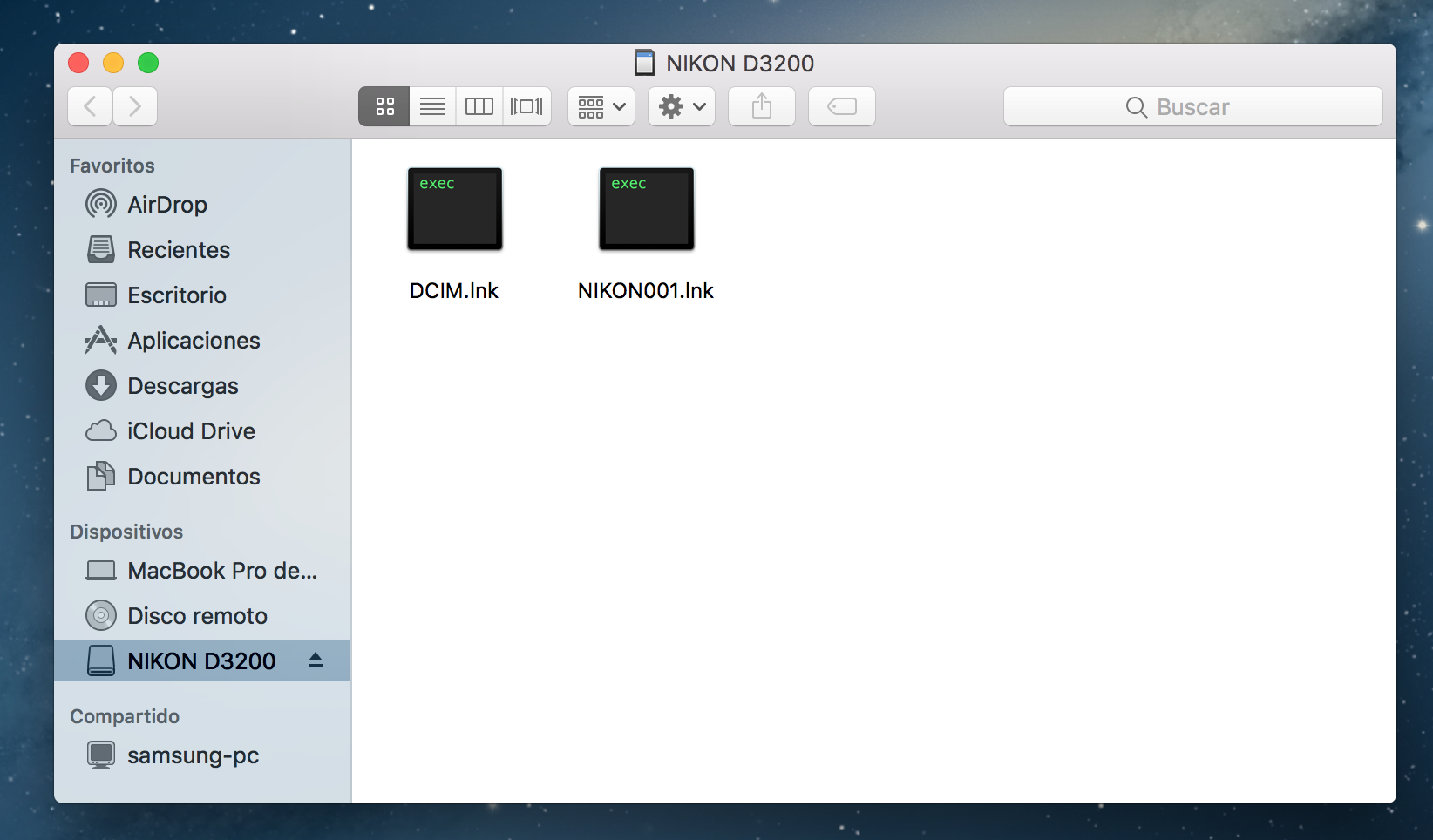Open AirDrop from the sidebar
The image size is (1433, 840).
coord(167,205)
